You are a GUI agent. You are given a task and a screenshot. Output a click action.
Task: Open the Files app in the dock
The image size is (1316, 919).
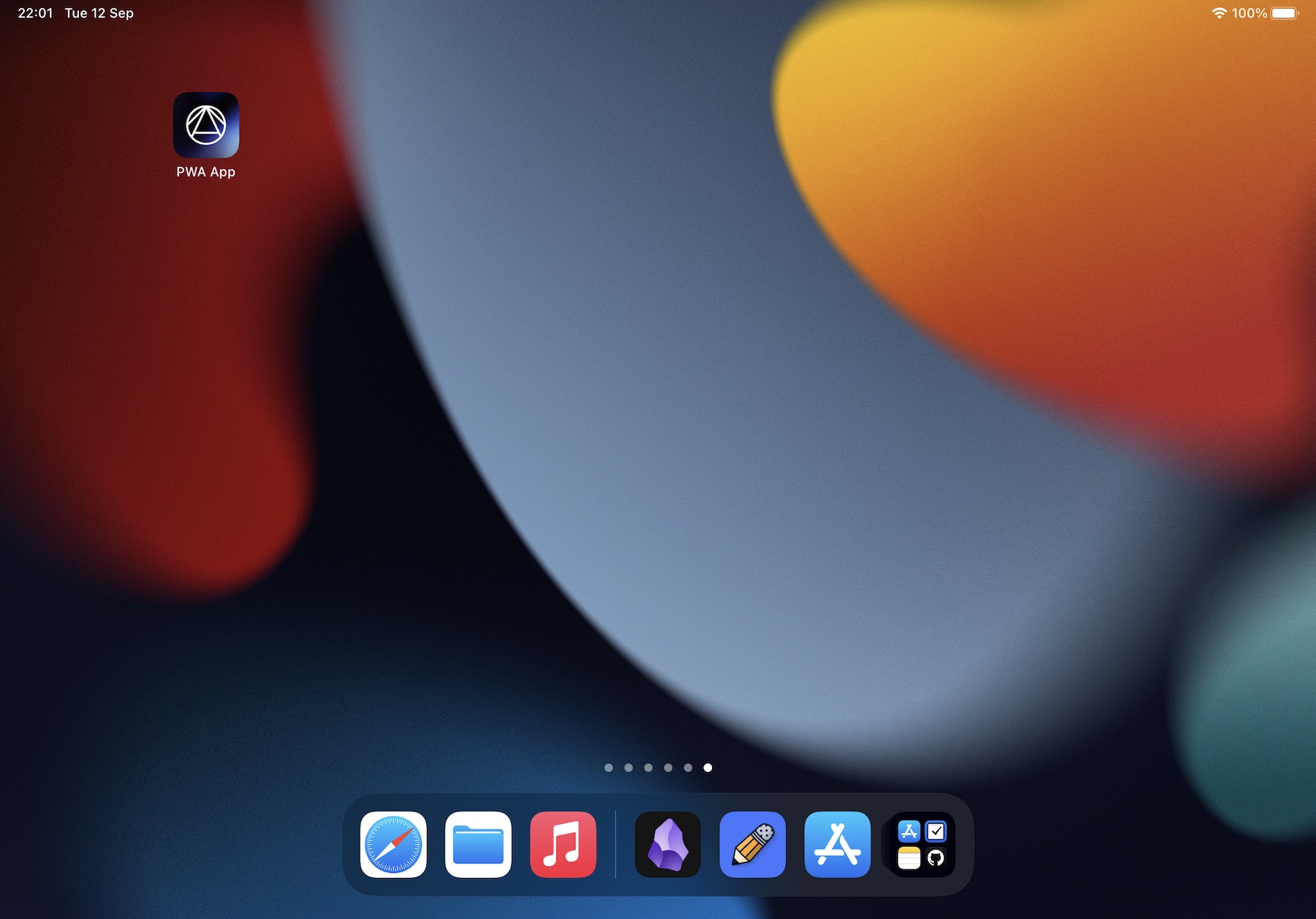(478, 844)
